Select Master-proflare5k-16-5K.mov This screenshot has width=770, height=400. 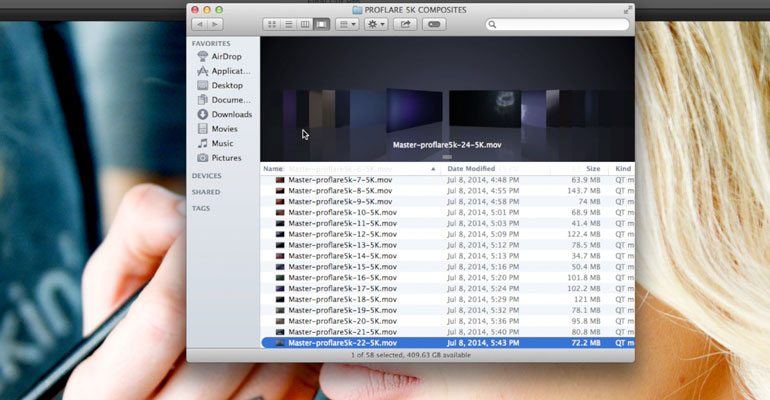[x=447, y=278]
